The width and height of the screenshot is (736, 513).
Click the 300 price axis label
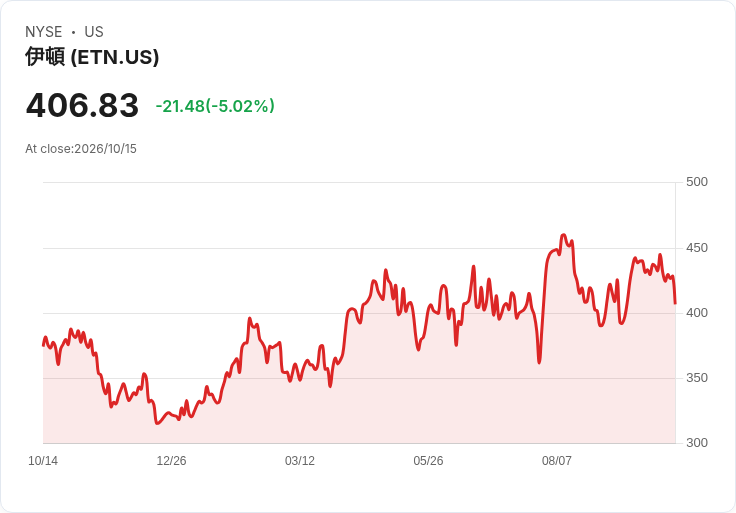click(x=697, y=443)
